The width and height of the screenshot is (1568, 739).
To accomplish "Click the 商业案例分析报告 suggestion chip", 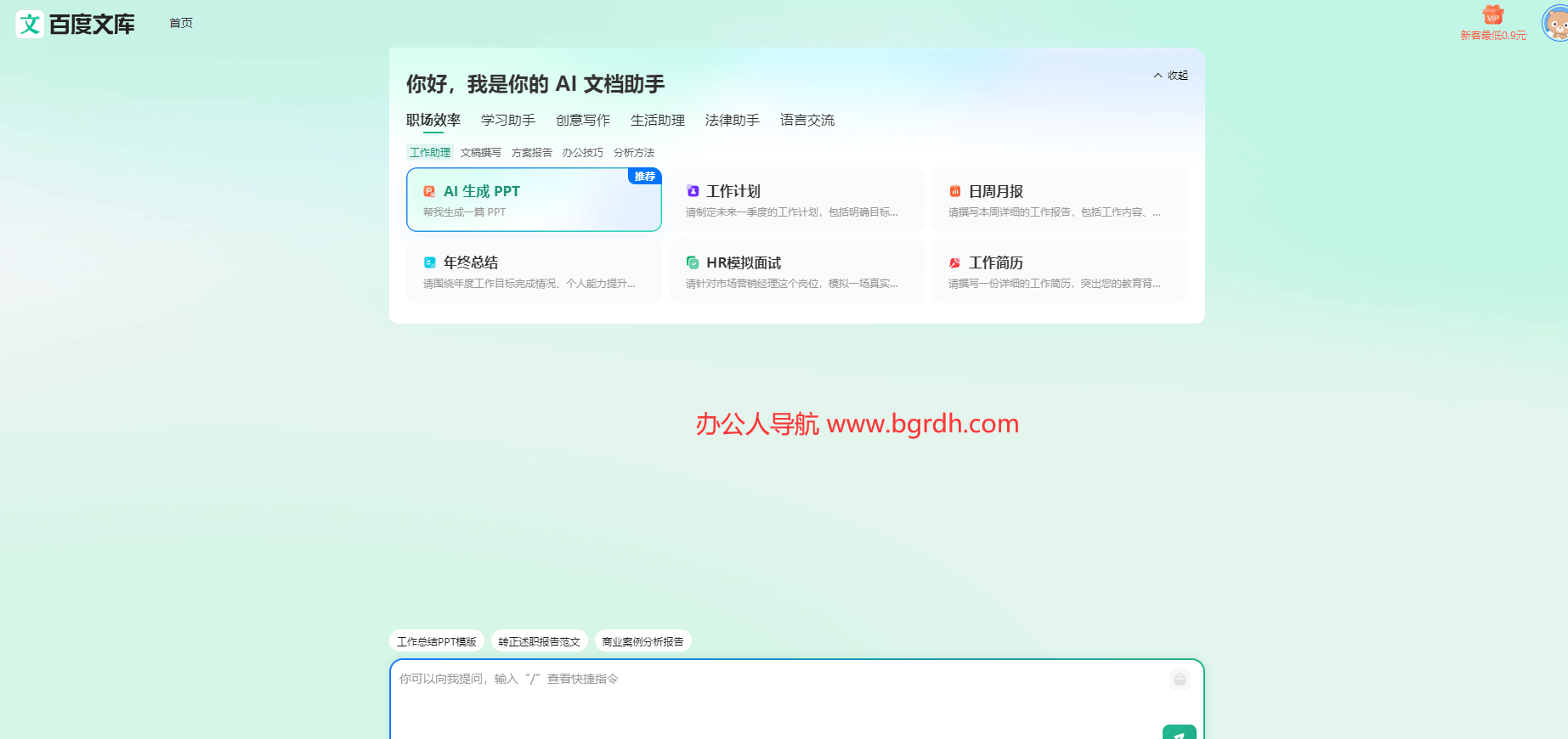I will (643, 641).
